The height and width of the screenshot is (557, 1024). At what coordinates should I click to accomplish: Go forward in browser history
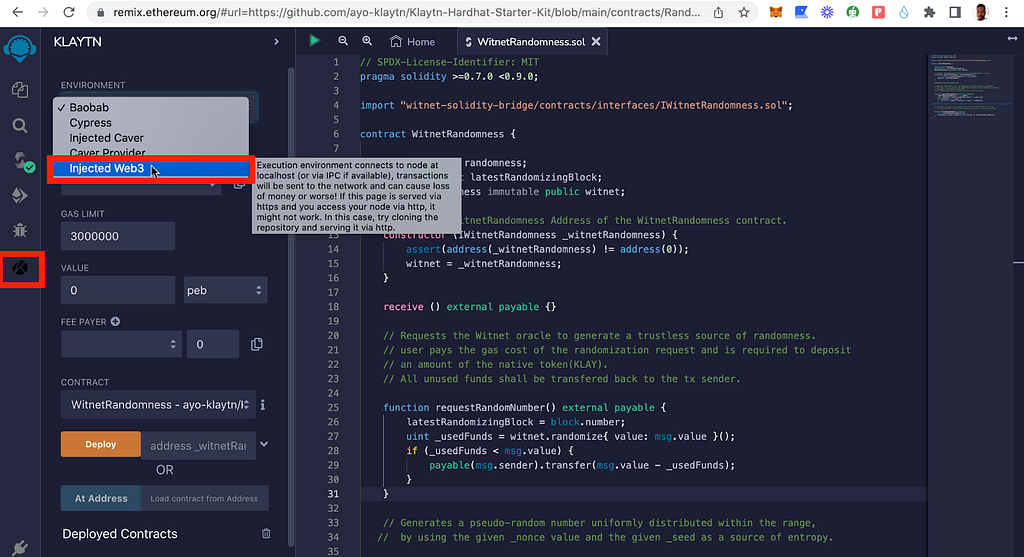(43, 12)
